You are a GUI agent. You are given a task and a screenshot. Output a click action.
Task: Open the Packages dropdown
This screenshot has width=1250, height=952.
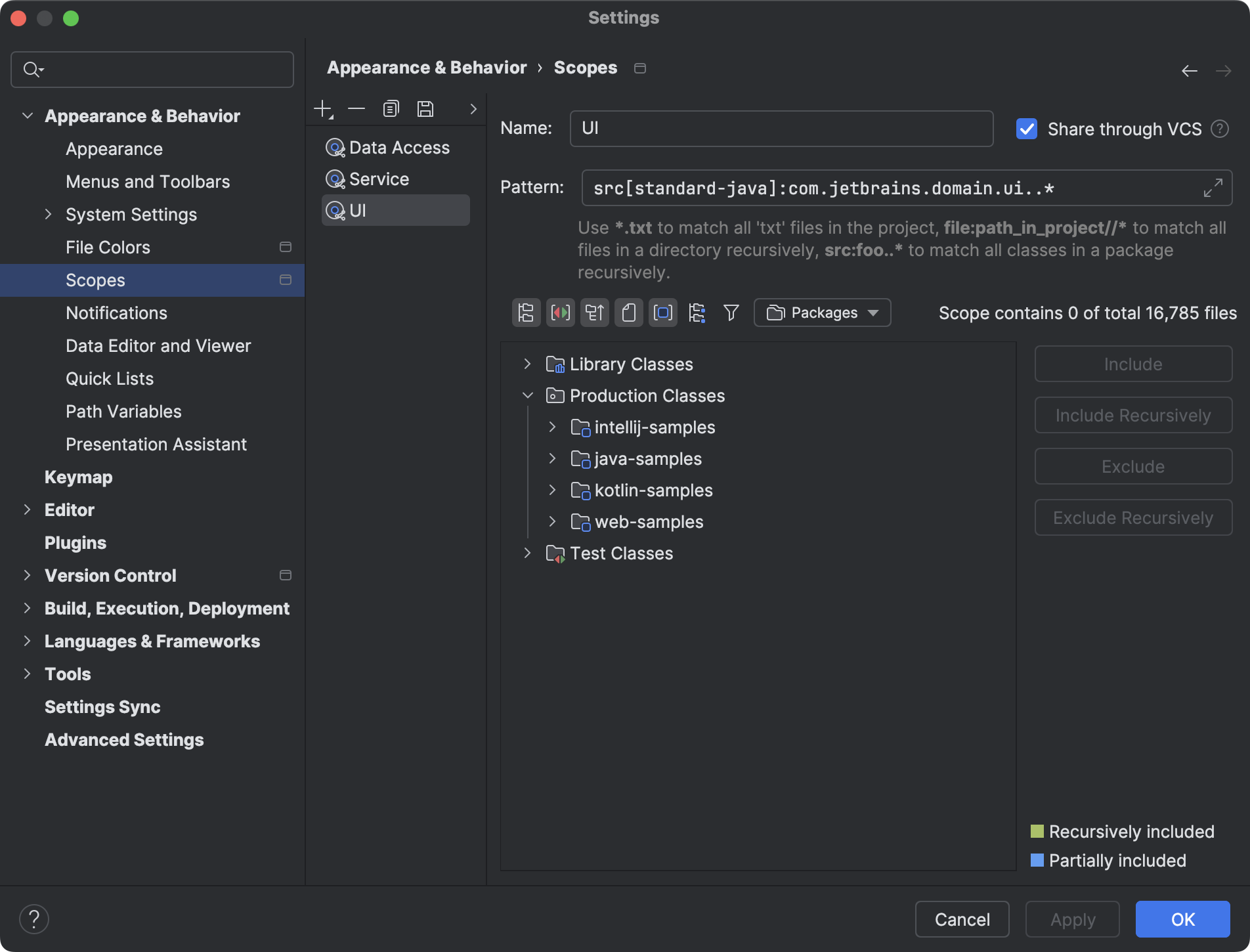(821, 313)
